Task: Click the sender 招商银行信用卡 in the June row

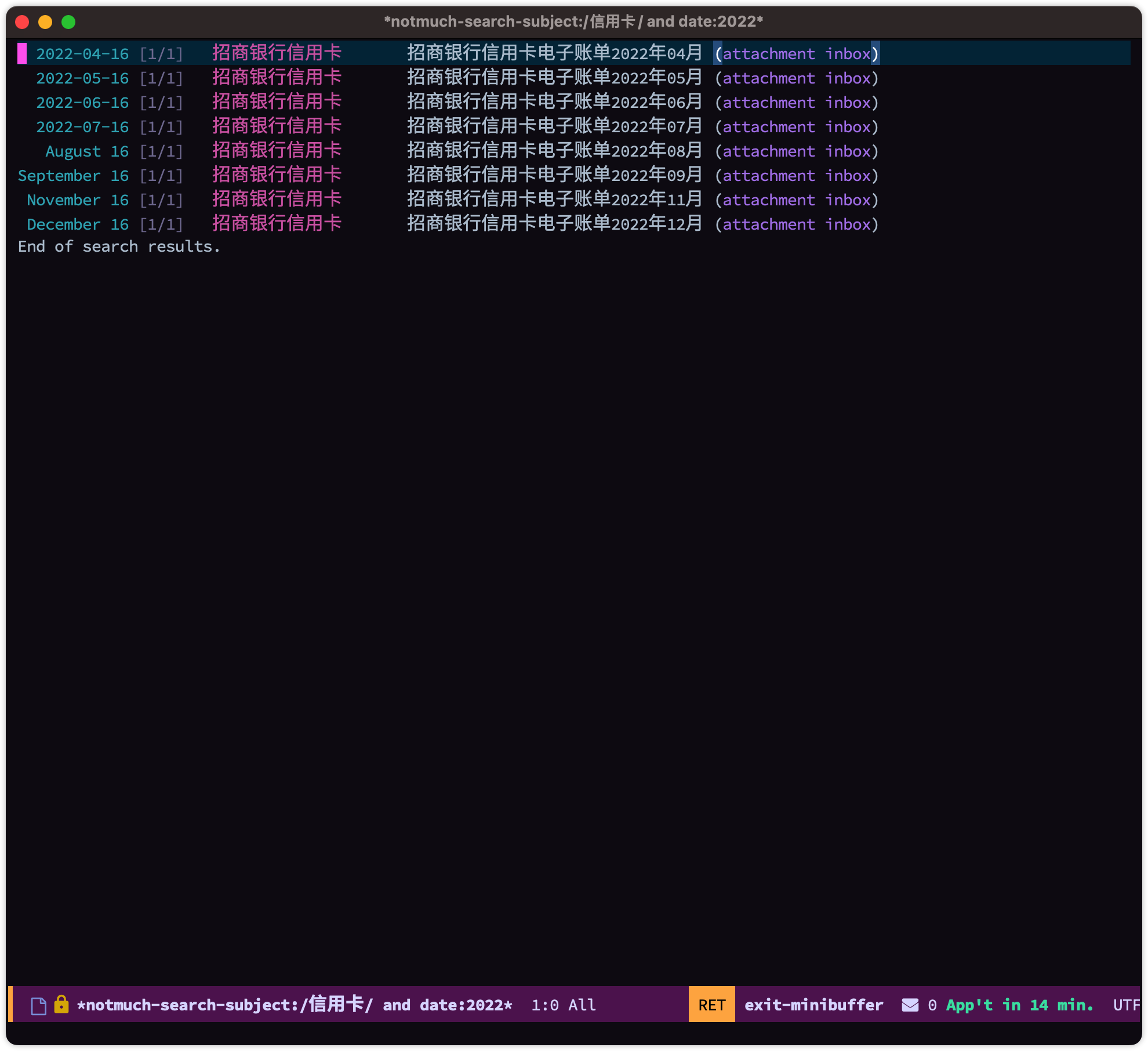Action: pyautogui.click(x=277, y=102)
